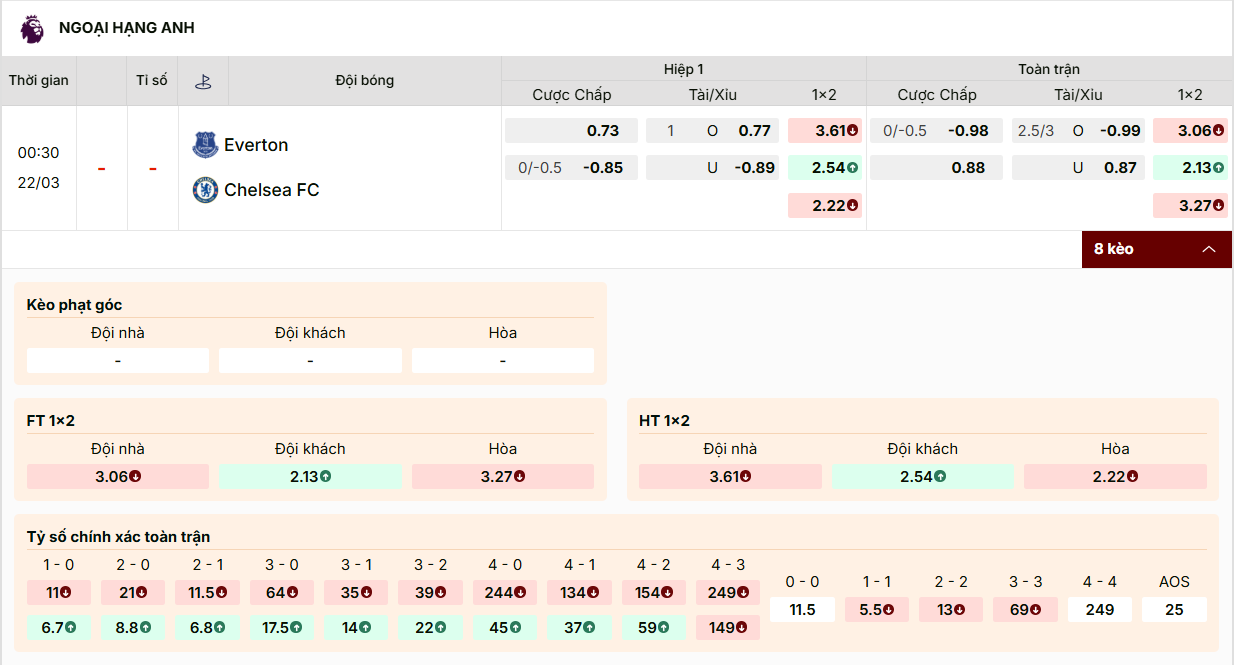
Task: Select the Hiệp 1 handicap odds -0.85
Action: coord(571,167)
